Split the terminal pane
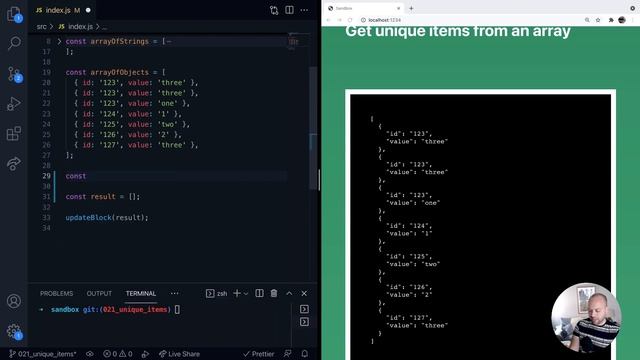Image resolution: width=640 pixels, height=360 pixels. 259,293
